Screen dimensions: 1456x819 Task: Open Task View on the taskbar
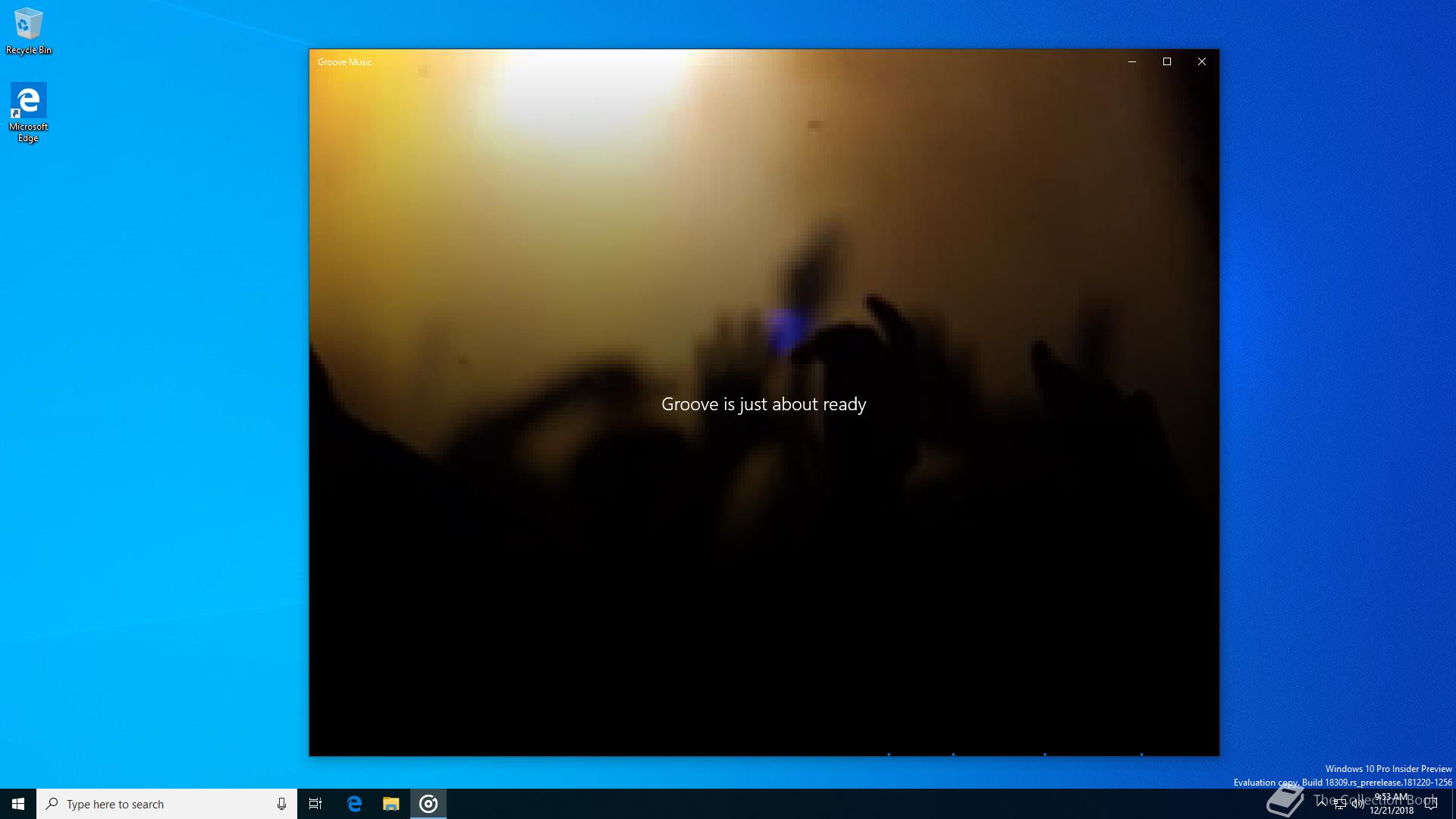[315, 804]
